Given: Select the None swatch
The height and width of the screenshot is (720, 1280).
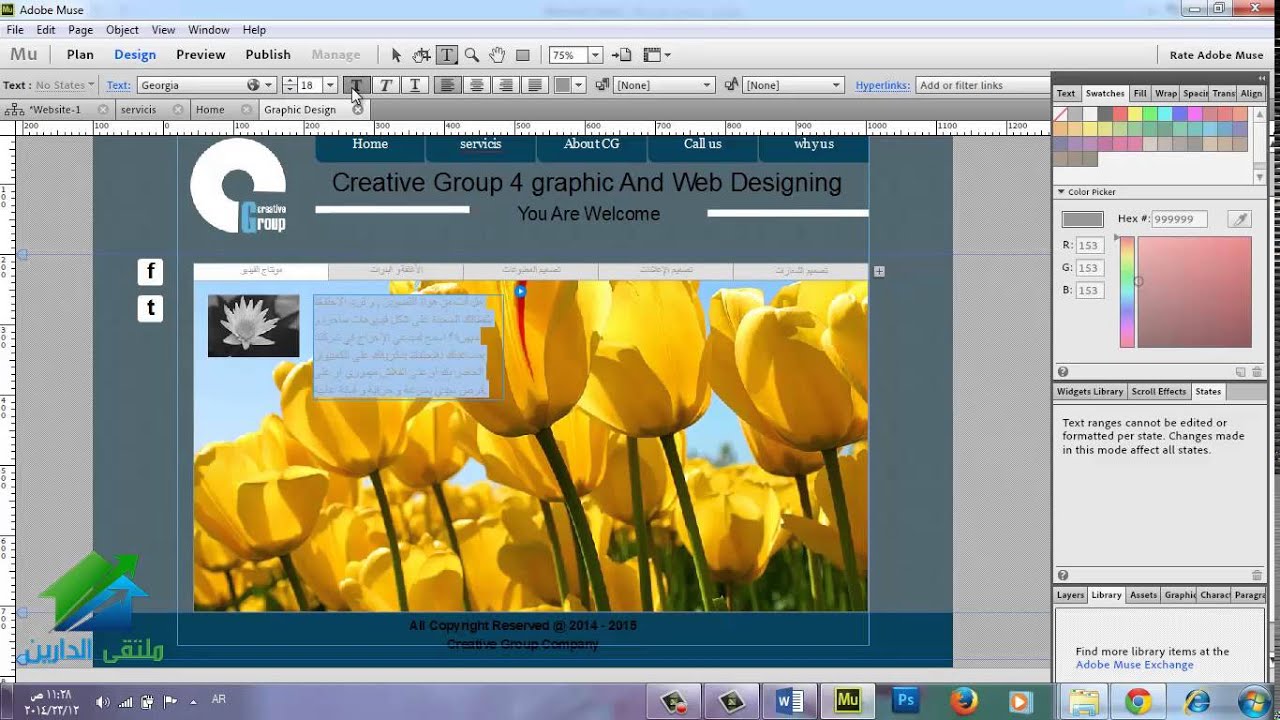Looking at the screenshot, I should pos(1061,115).
